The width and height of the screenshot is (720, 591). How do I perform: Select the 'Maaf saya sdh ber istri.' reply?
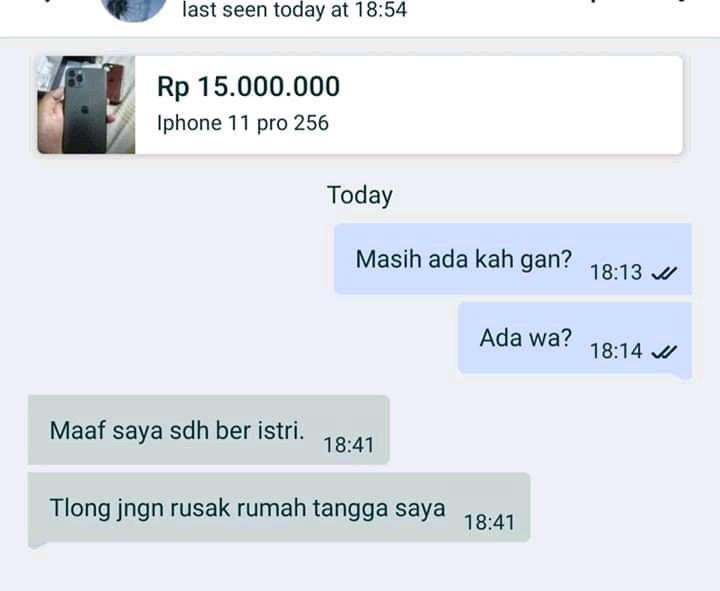(209, 430)
